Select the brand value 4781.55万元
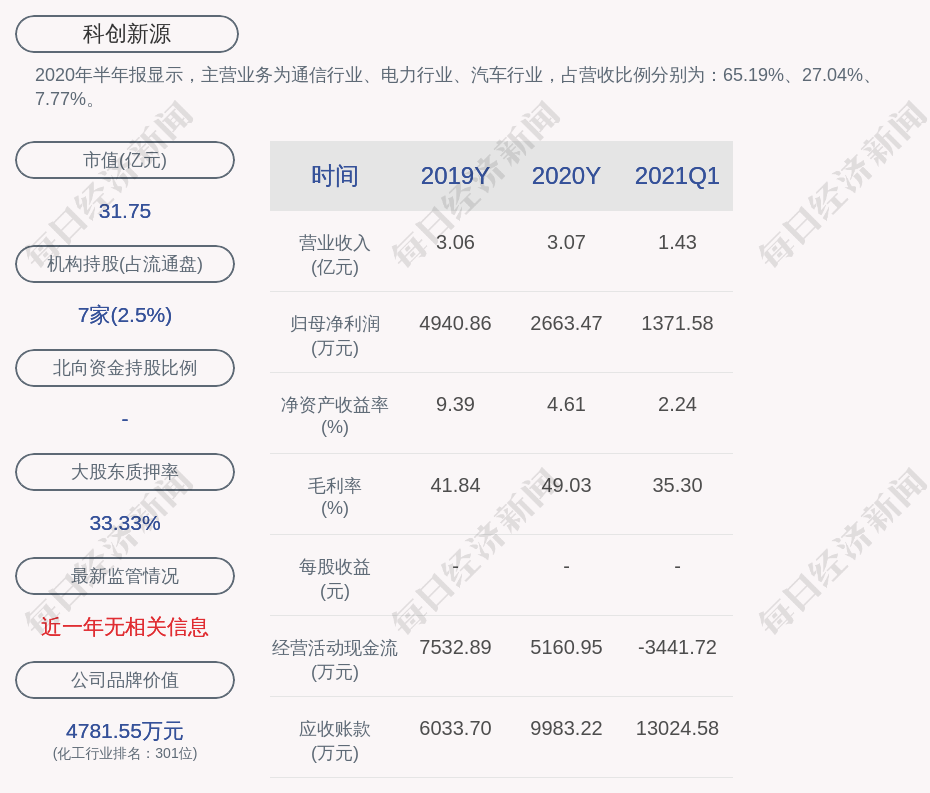The image size is (930, 793). [x=125, y=731]
